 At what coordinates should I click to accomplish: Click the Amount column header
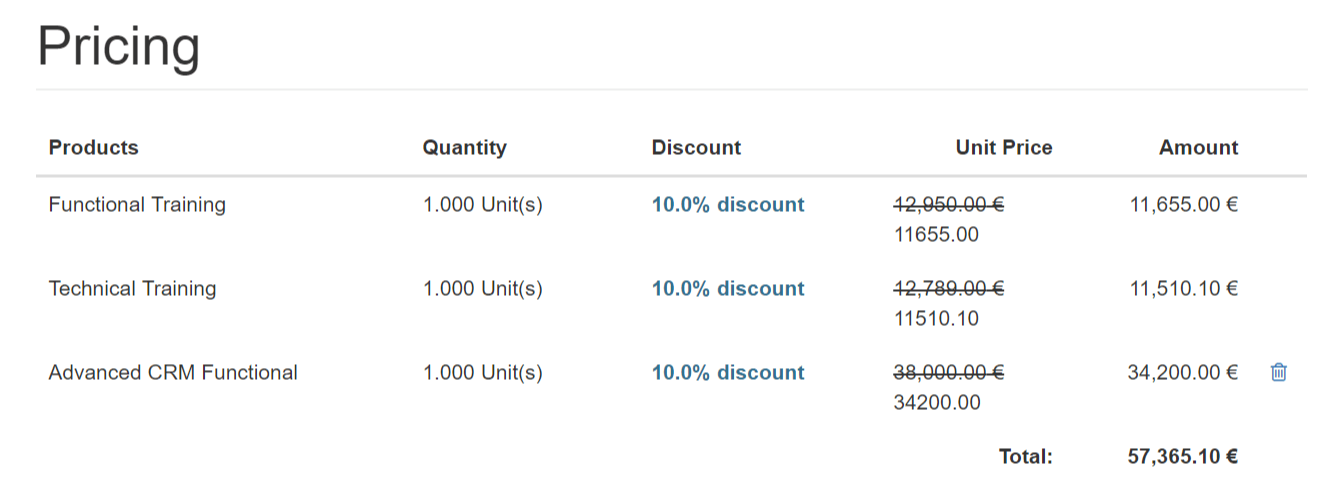[x=1198, y=148]
